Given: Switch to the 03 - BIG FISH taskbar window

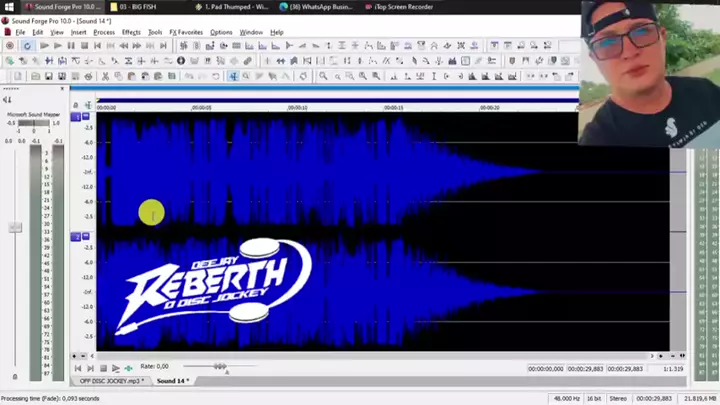Looking at the screenshot, I should pyautogui.click(x=134, y=7).
